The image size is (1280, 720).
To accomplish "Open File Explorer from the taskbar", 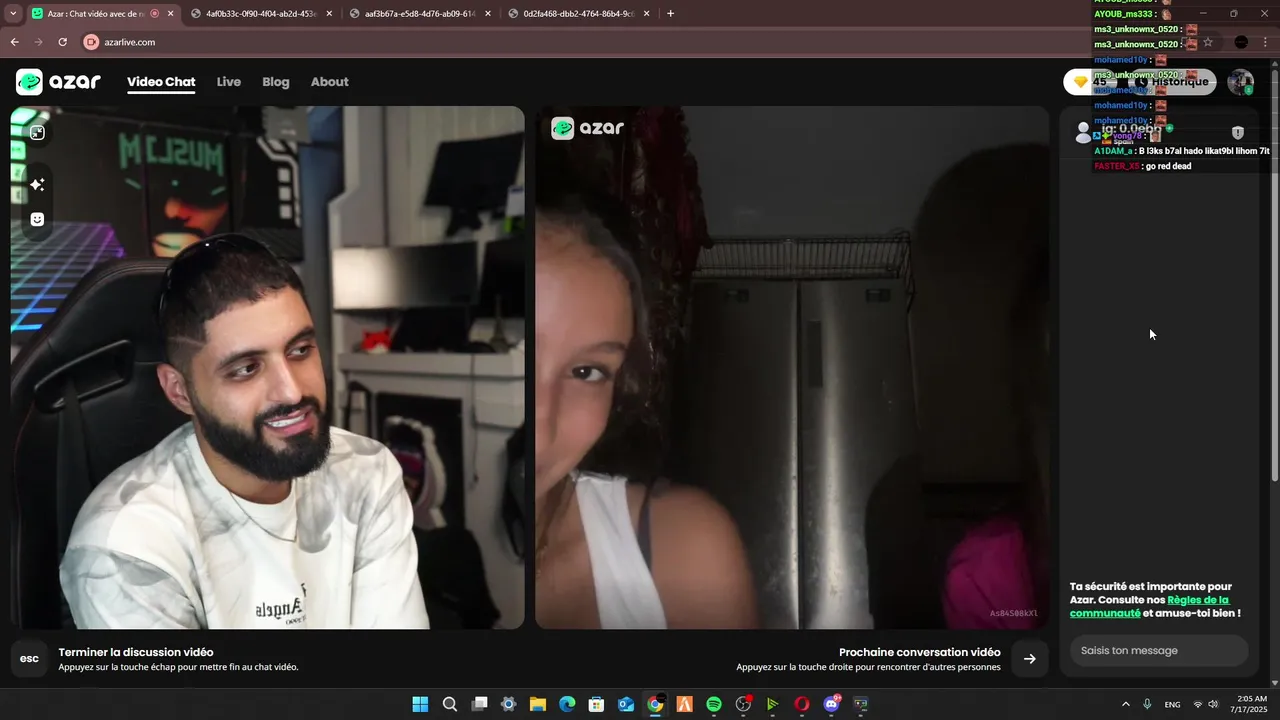I will click(x=537, y=704).
